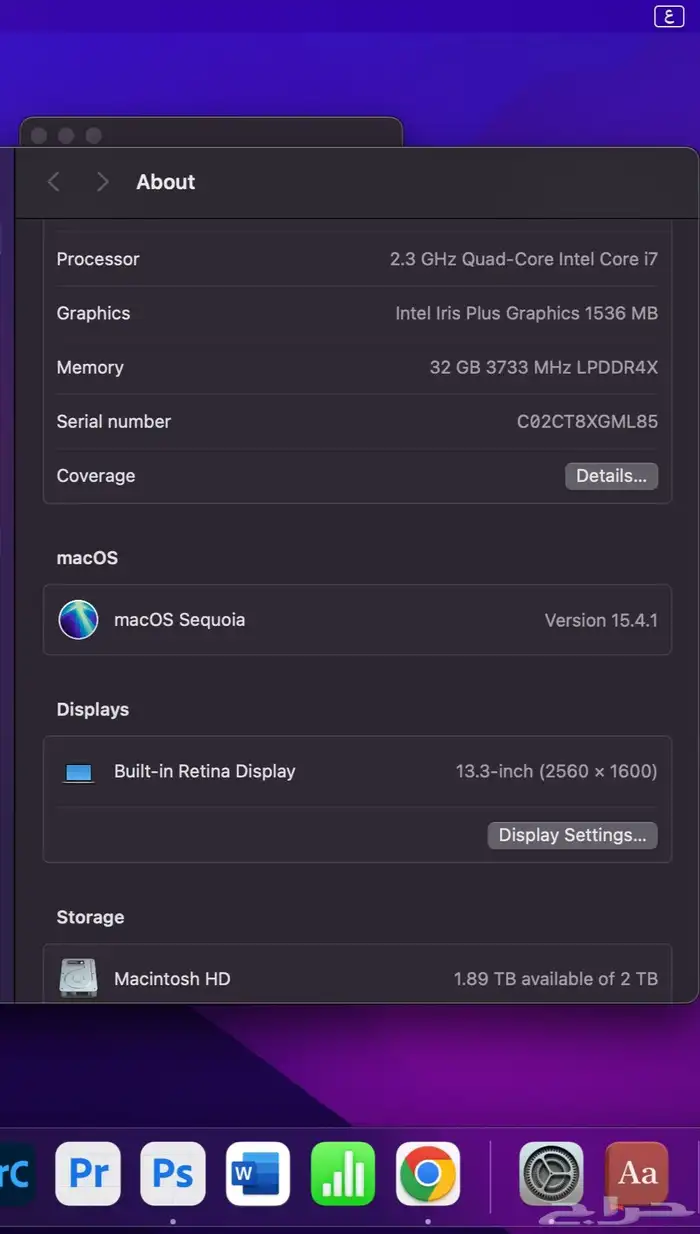
Task: Navigate back using the left chevron
Action: pyautogui.click(x=53, y=181)
